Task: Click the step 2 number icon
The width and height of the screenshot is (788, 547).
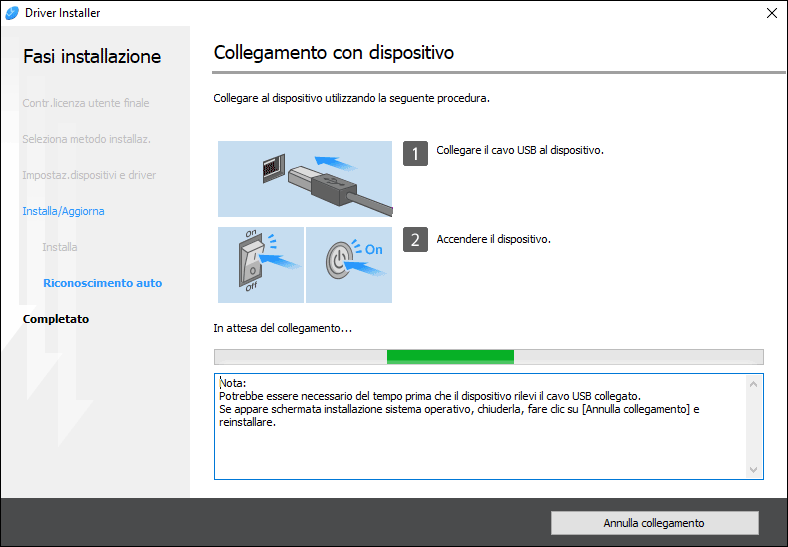Action: pos(415,239)
